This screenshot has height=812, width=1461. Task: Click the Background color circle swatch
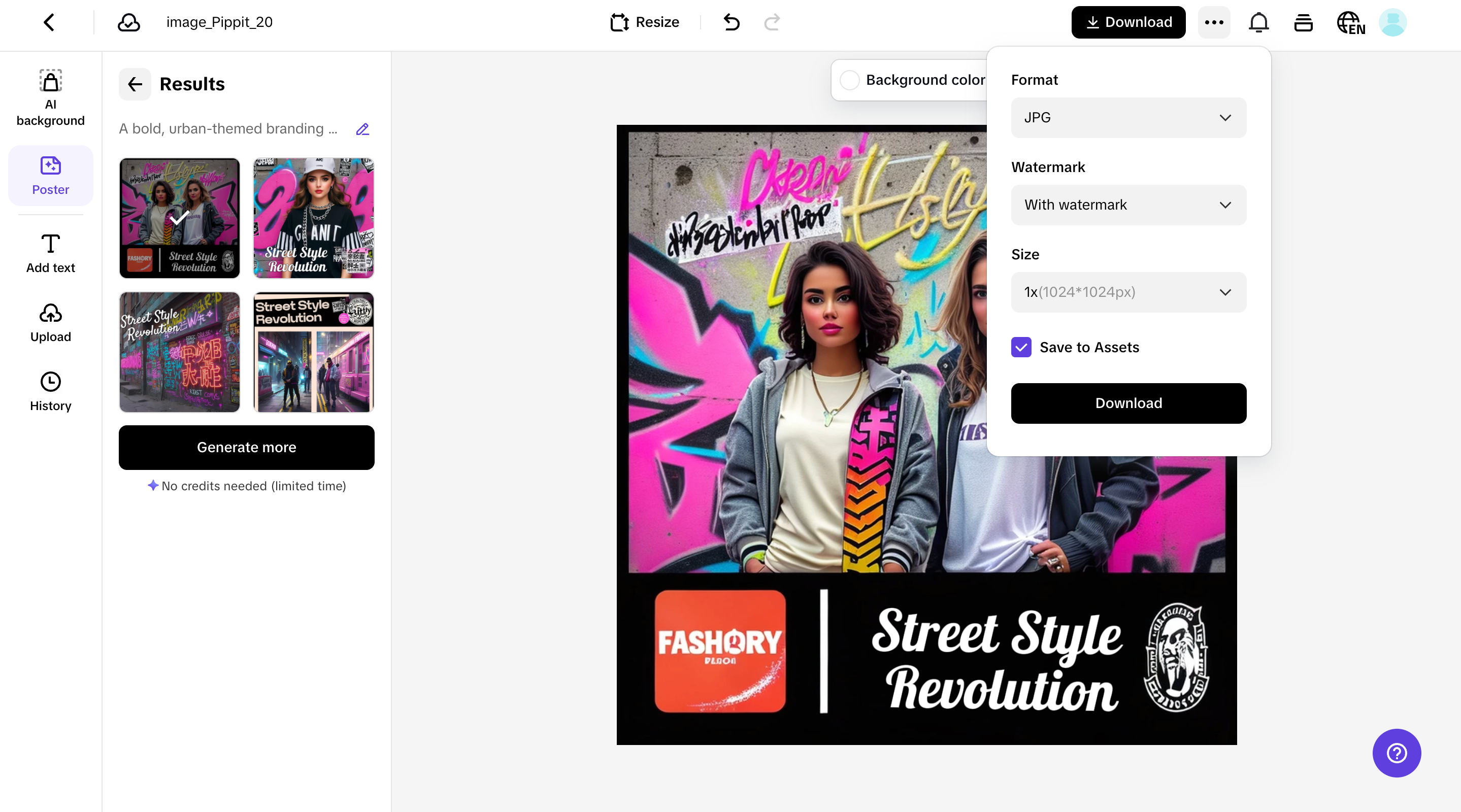(850, 80)
